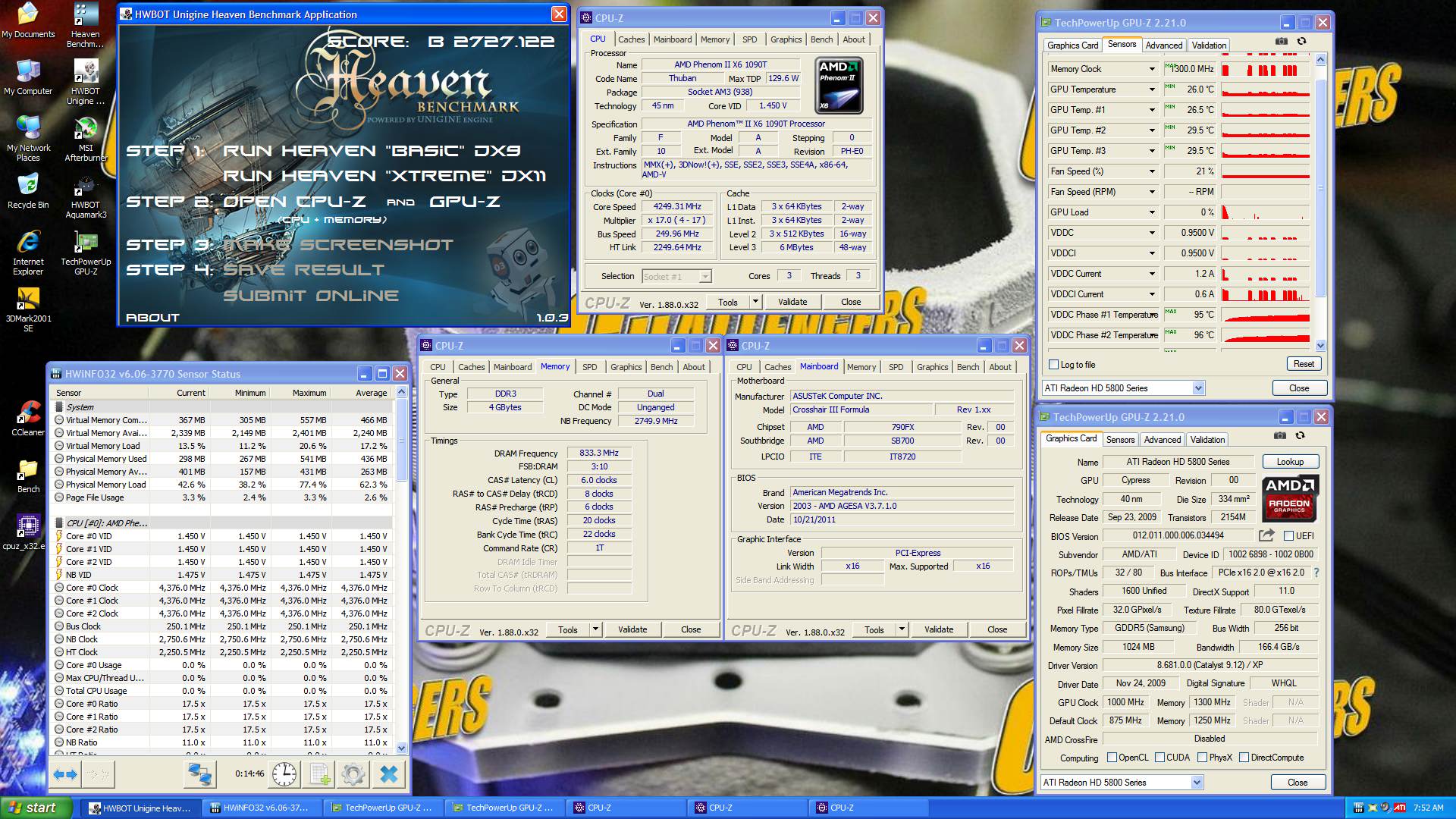Click ABOUT link in Heaven Benchmark app
The width and height of the screenshot is (1456, 819).
pyautogui.click(x=152, y=318)
